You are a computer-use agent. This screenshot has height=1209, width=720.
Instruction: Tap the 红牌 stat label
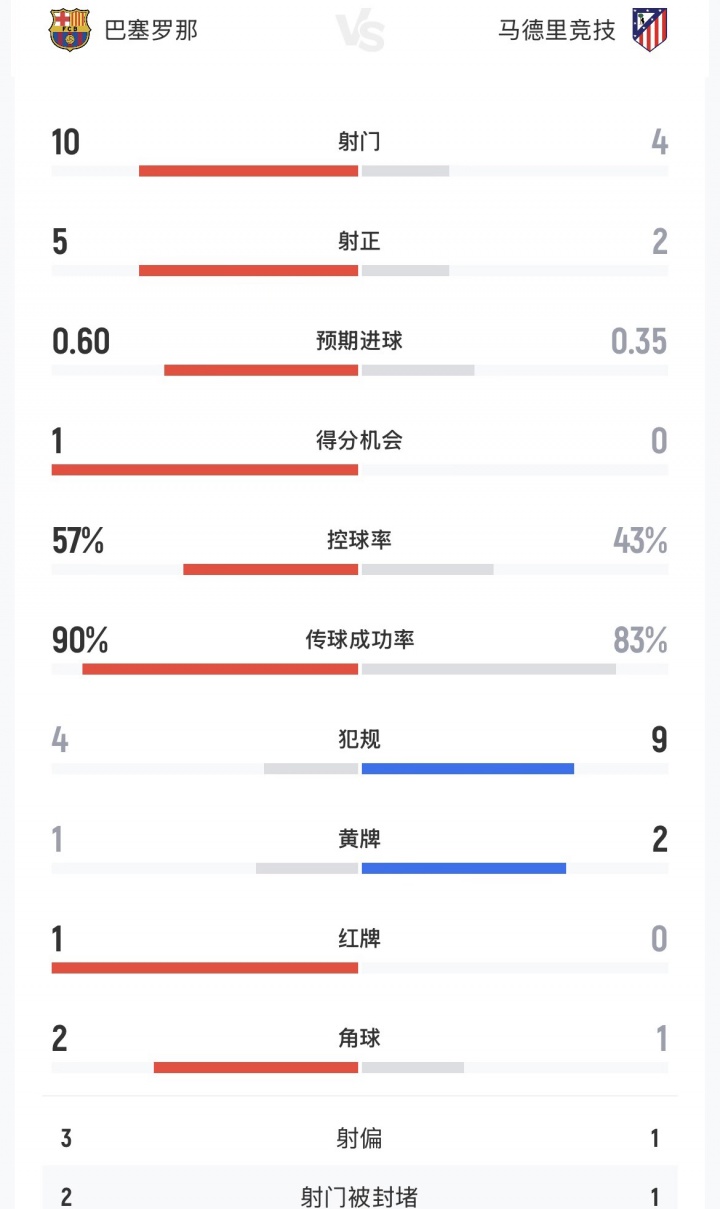click(x=359, y=939)
